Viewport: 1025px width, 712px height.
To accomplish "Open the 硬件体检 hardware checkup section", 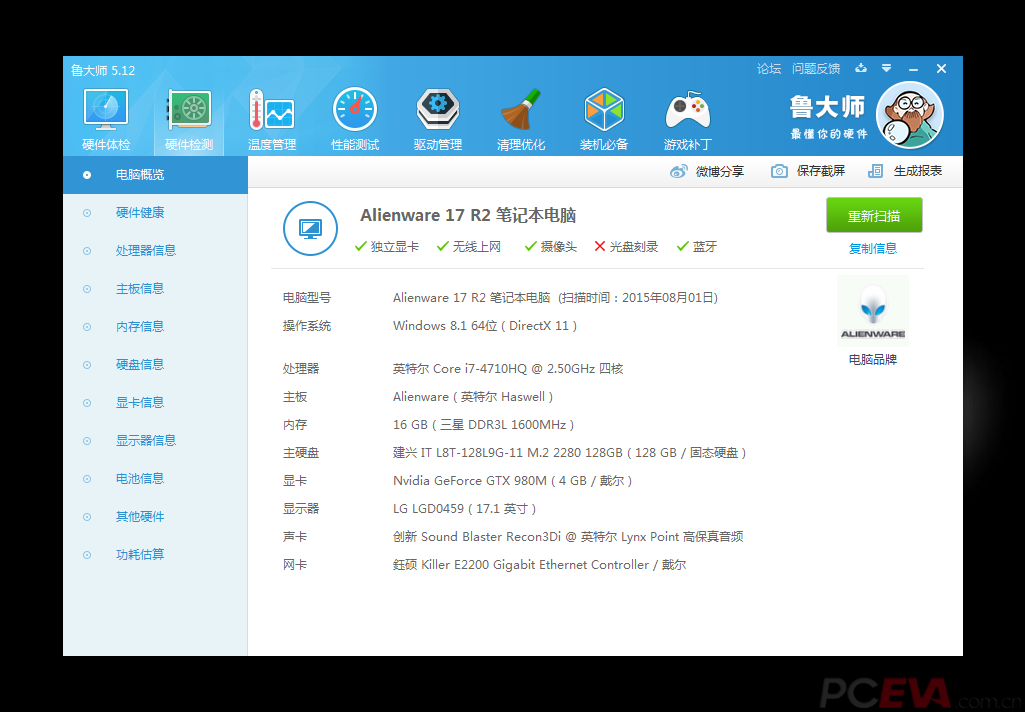I will pyautogui.click(x=106, y=119).
